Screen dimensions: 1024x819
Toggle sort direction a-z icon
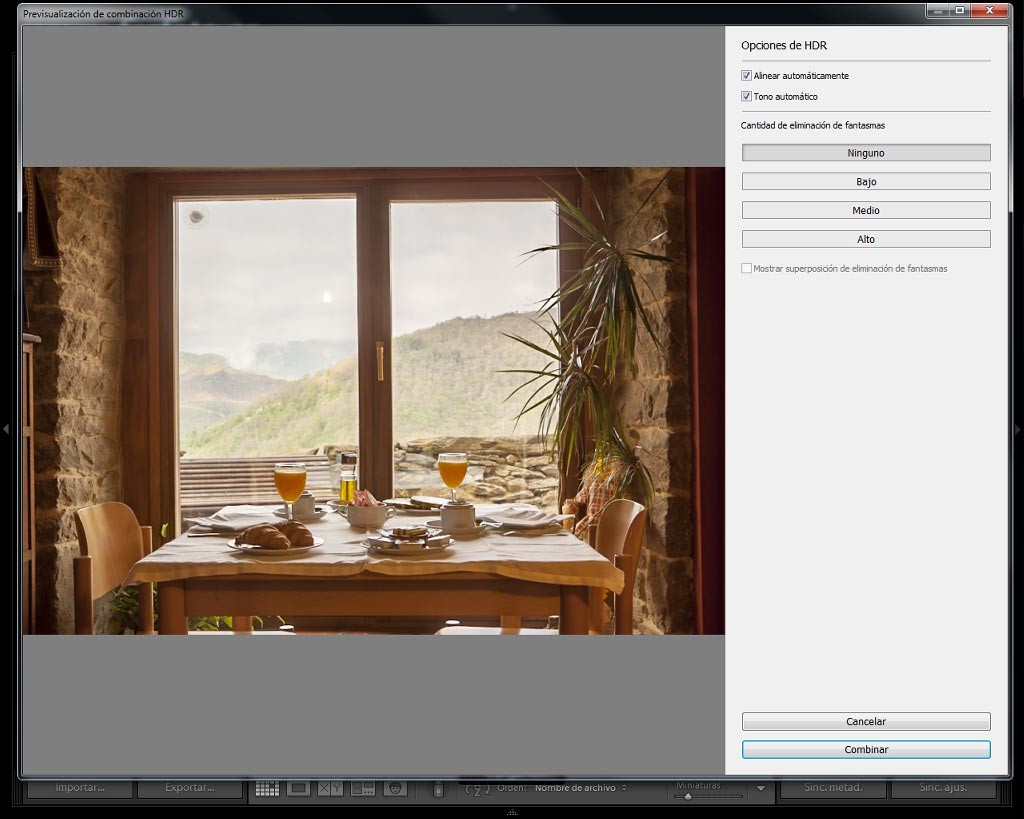478,789
